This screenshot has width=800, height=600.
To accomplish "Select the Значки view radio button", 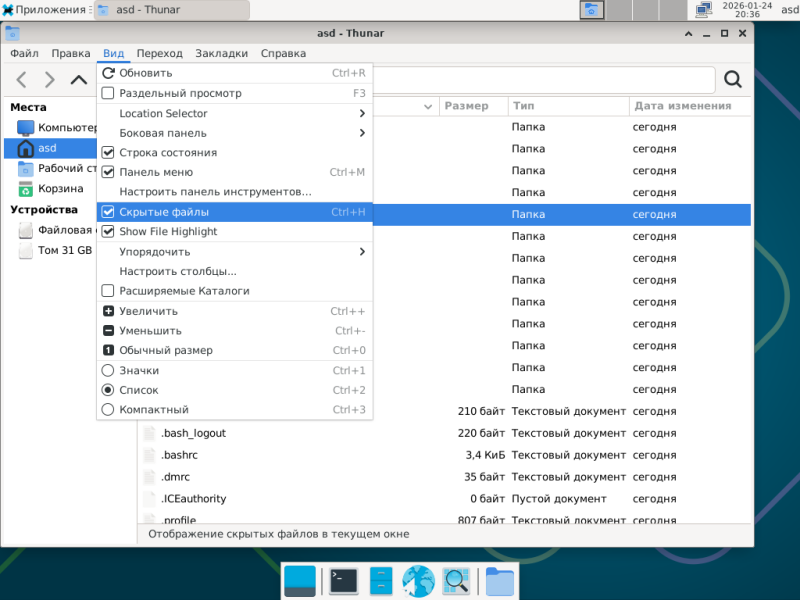I will (x=108, y=370).
